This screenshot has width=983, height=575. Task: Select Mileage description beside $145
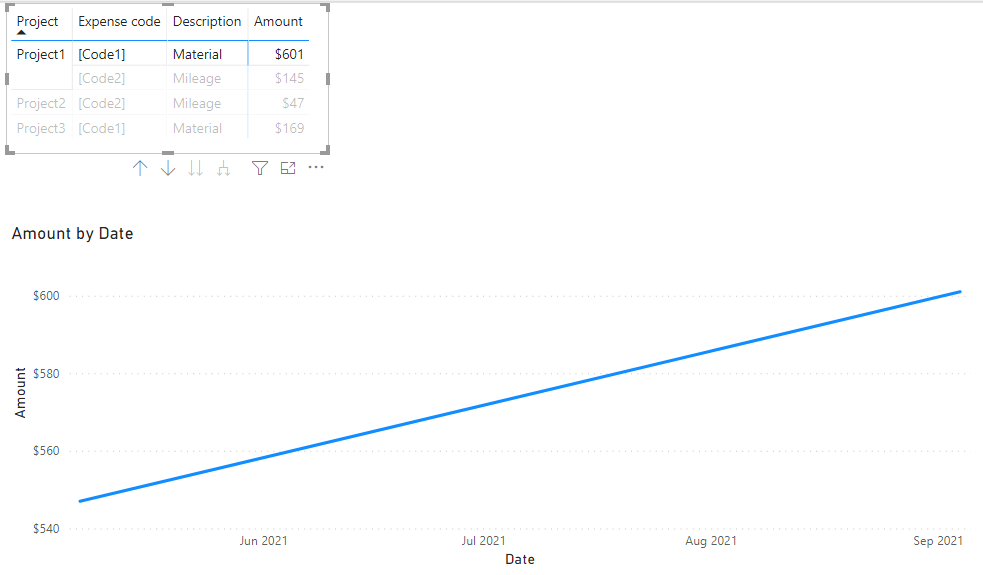[197, 78]
